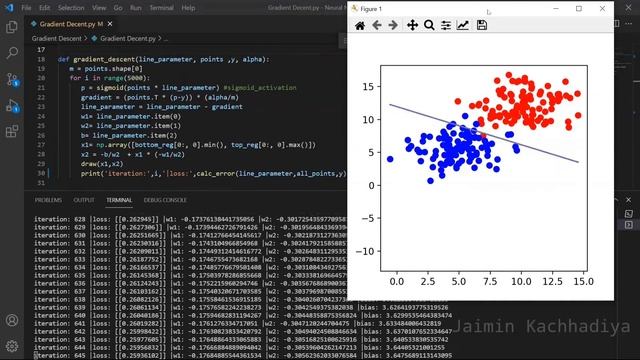The image size is (640, 360).
Task: Open the Explorer view in activity bar
Action: pos(12,27)
